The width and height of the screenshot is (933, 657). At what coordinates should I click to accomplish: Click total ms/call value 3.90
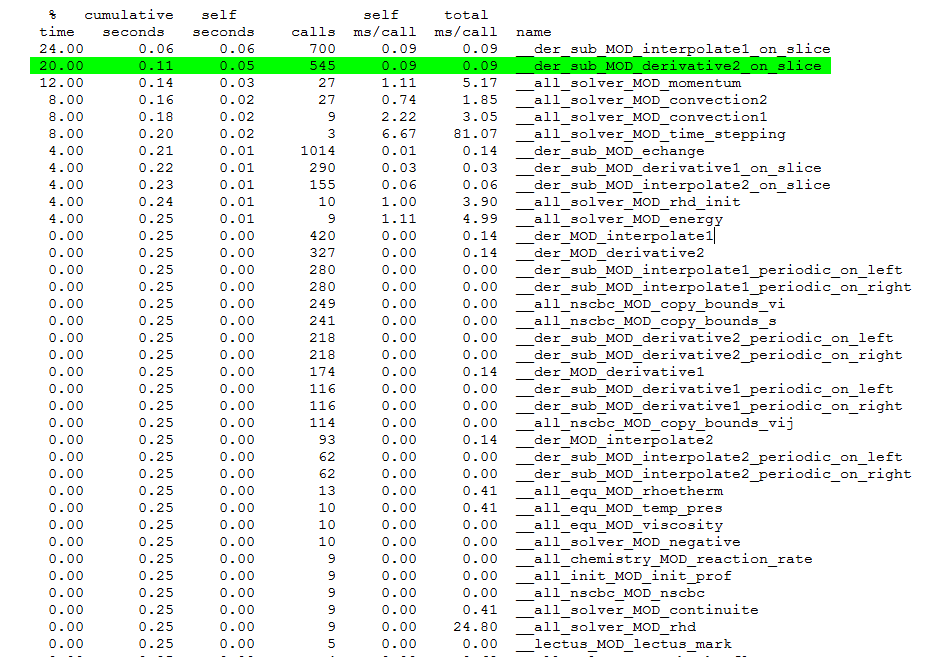click(x=480, y=202)
